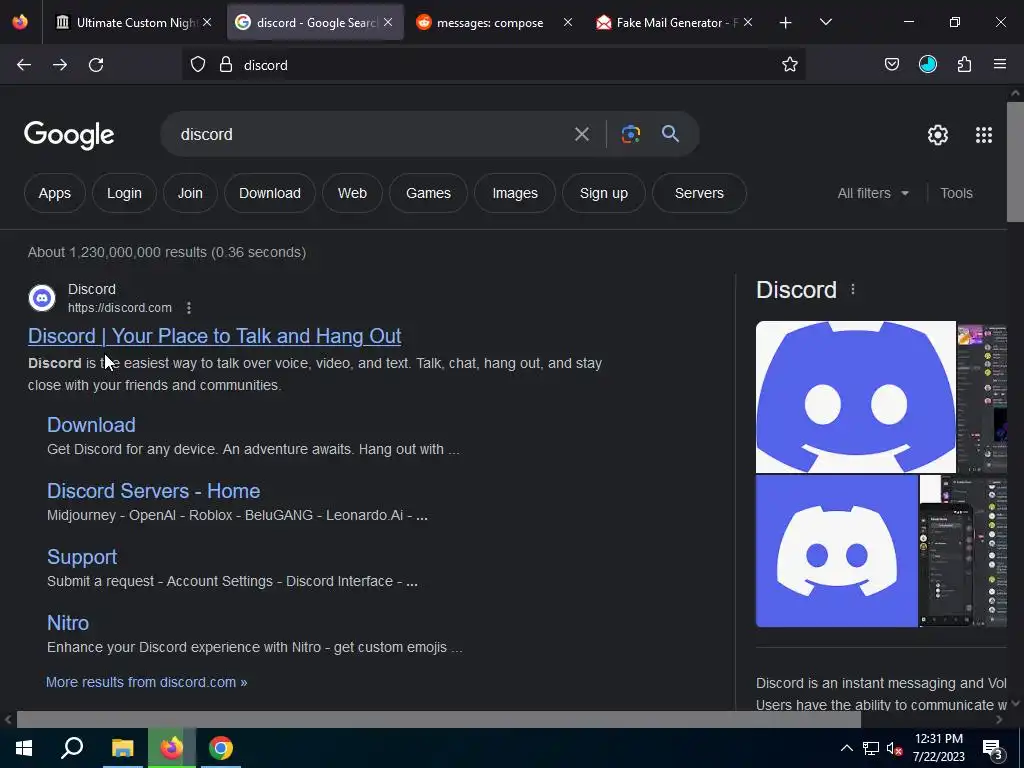Select the Servers filter chip
Screen dimensions: 1024x768
click(699, 193)
